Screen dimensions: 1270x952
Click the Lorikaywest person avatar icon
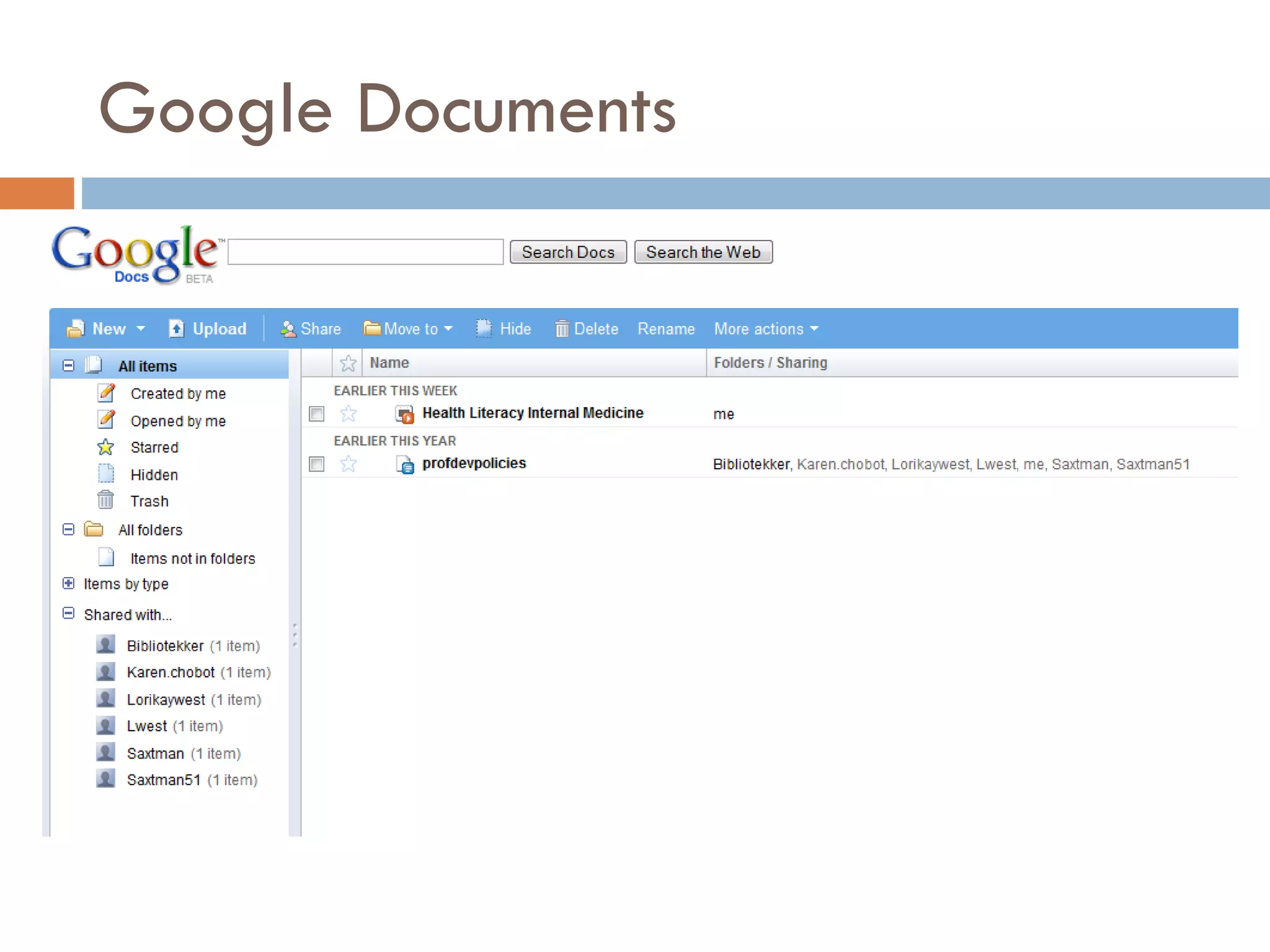point(106,699)
